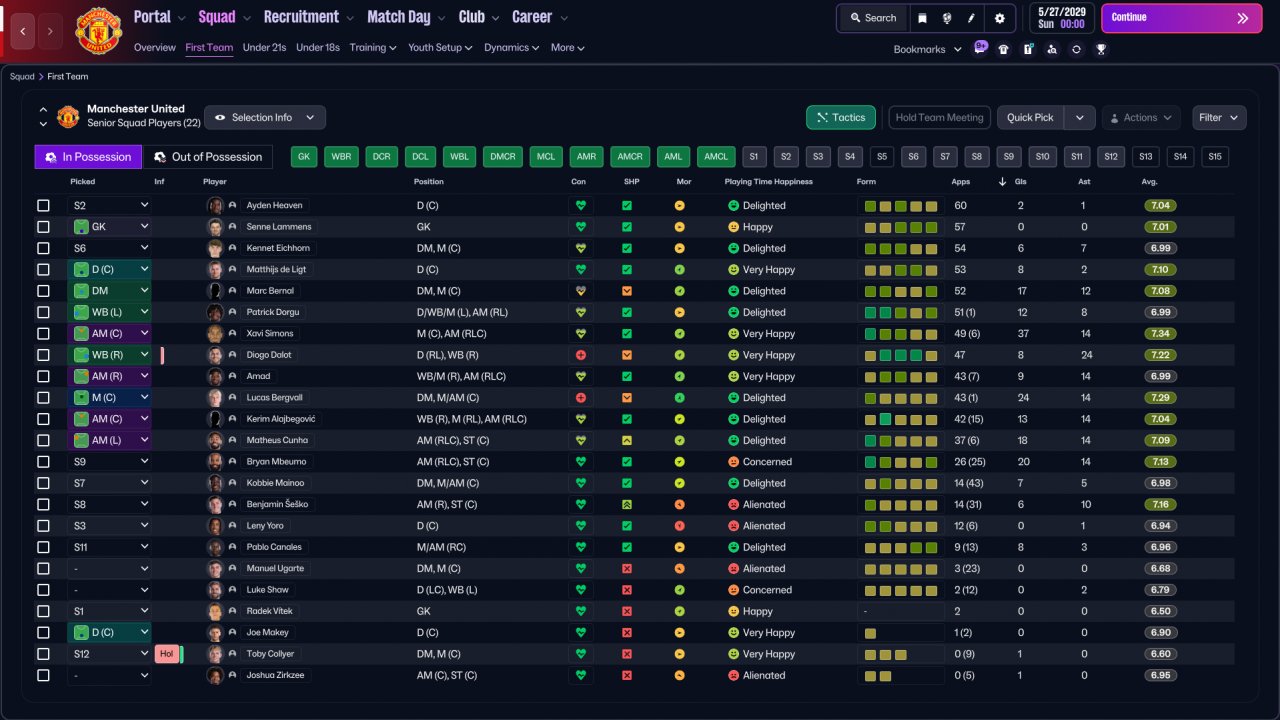1280x720 pixels.
Task: Open the Actions dropdown
Action: [x=1141, y=118]
